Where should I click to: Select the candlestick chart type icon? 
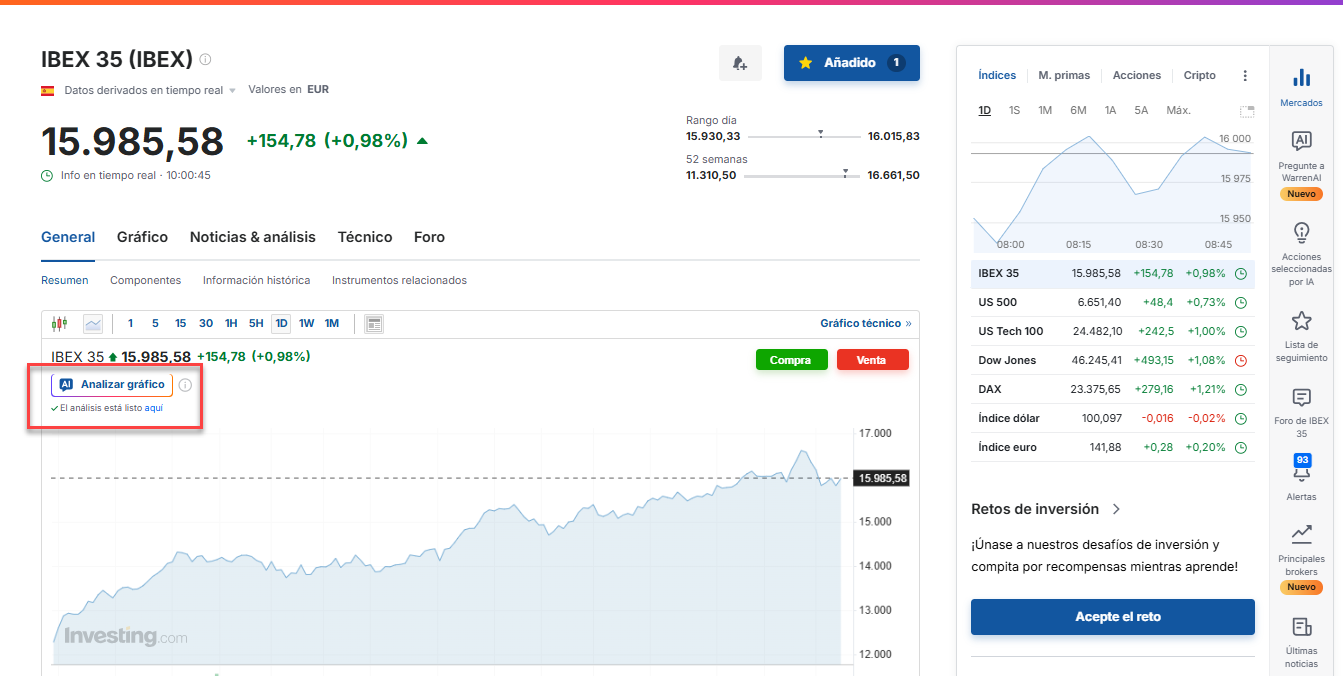60,323
